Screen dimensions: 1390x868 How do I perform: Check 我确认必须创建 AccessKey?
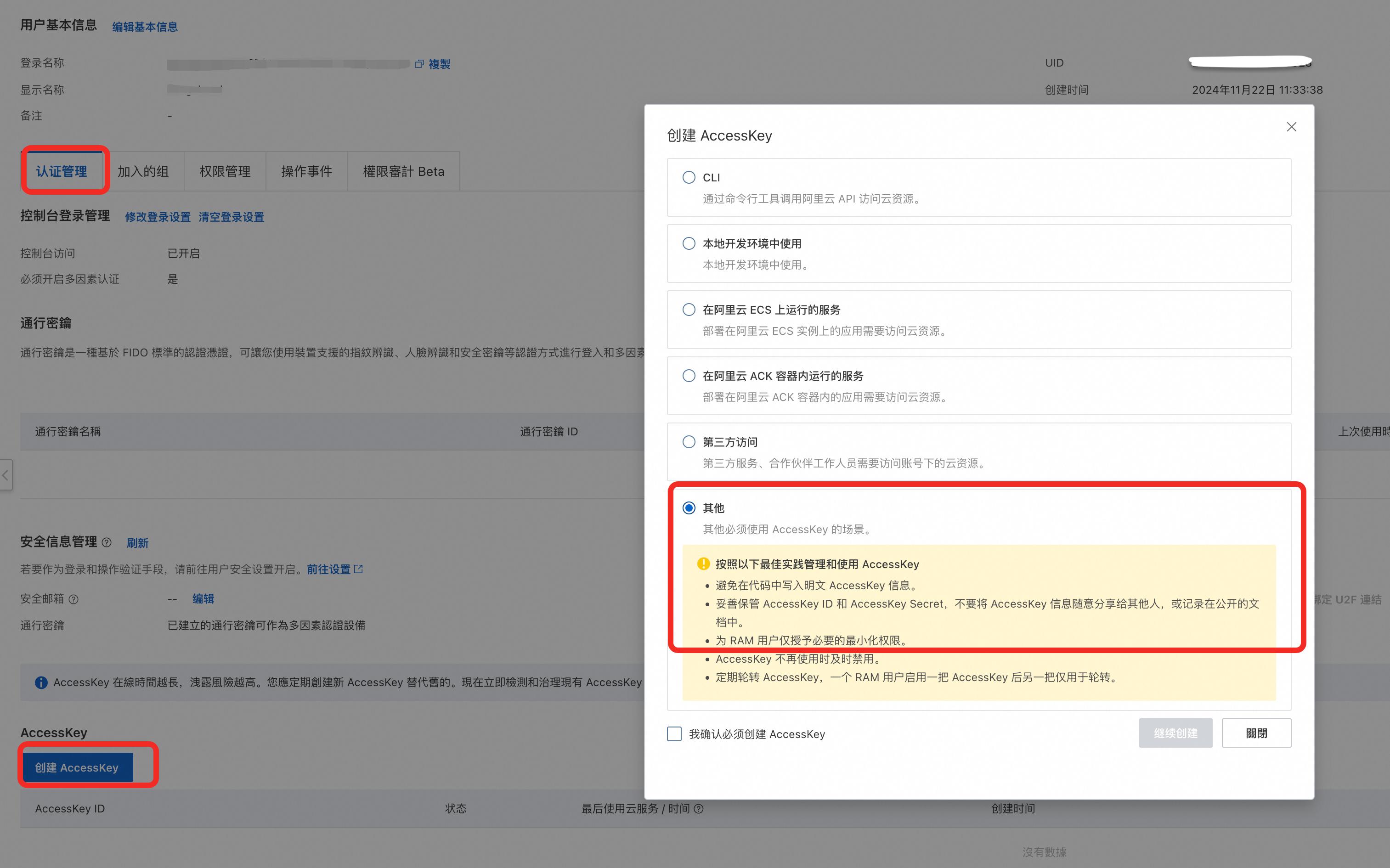click(674, 734)
